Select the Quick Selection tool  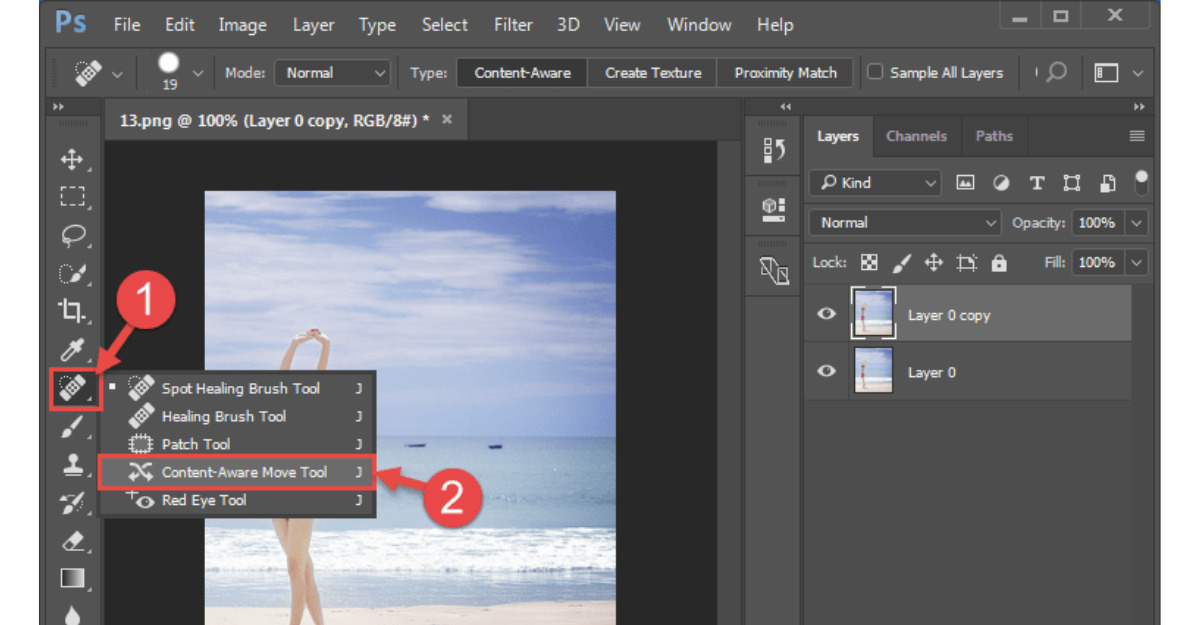(x=73, y=272)
